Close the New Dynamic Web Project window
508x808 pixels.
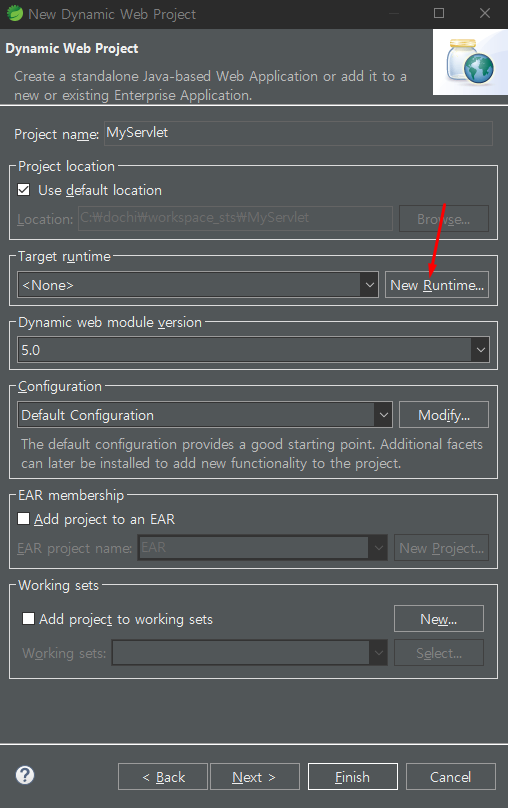tap(485, 13)
